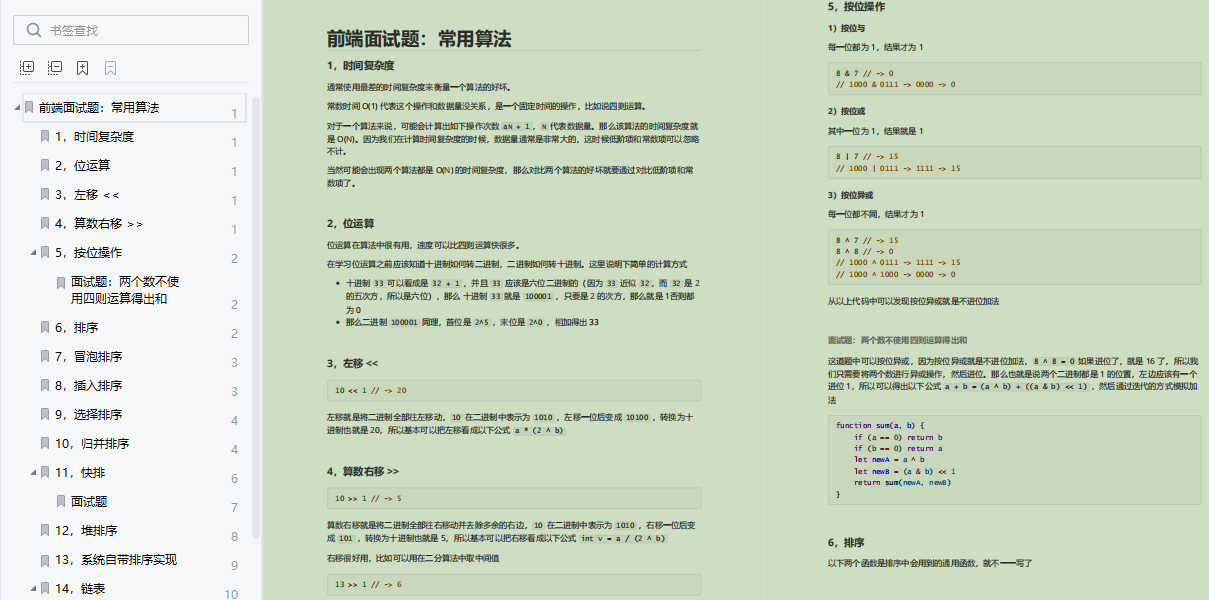Click bookmark icon beside 9，选择排序
The height and width of the screenshot is (600, 1209).
pyautogui.click(x=45, y=415)
